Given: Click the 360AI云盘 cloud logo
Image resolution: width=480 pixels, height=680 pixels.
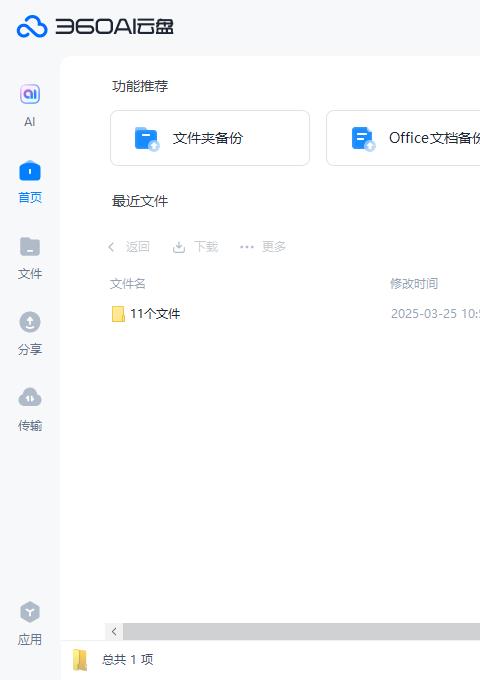Looking at the screenshot, I should [x=32, y=26].
